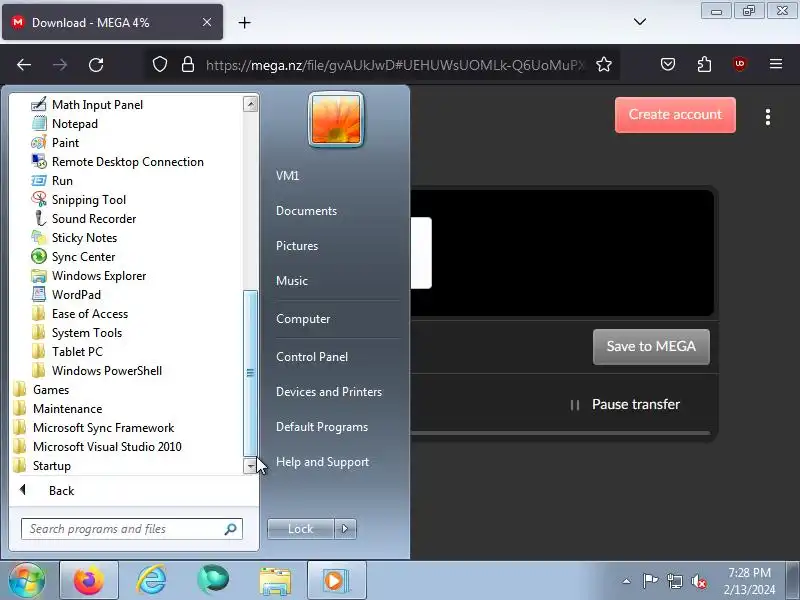Reload the MEGA page
Viewport: 800px width, 600px height.
tap(96, 65)
